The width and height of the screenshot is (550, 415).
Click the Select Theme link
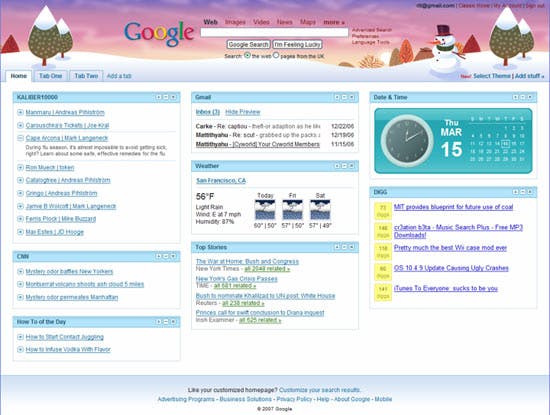click(x=492, y=76)
